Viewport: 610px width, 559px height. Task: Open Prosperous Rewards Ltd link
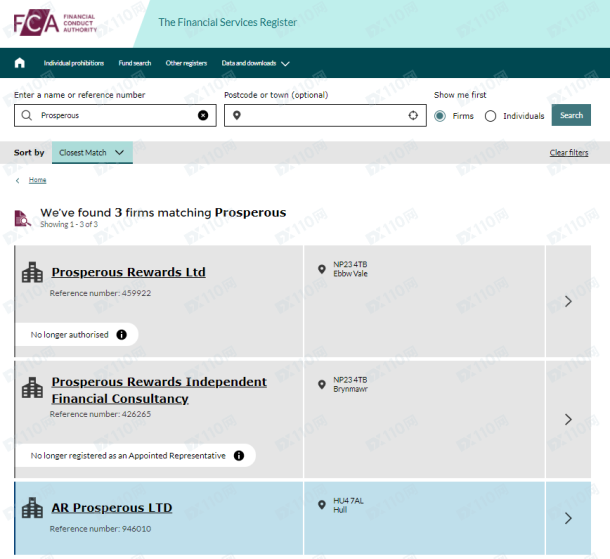128,272
